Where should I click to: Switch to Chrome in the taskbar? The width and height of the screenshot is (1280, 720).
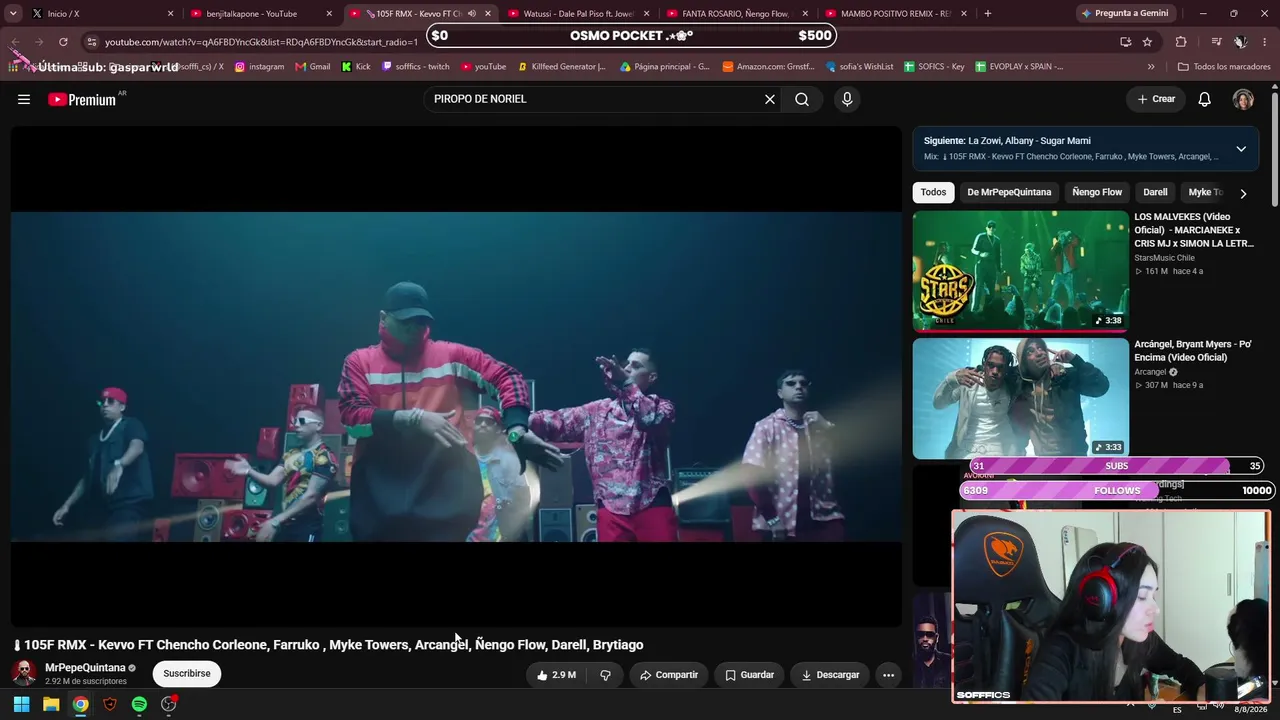click(x=80, y=704)
